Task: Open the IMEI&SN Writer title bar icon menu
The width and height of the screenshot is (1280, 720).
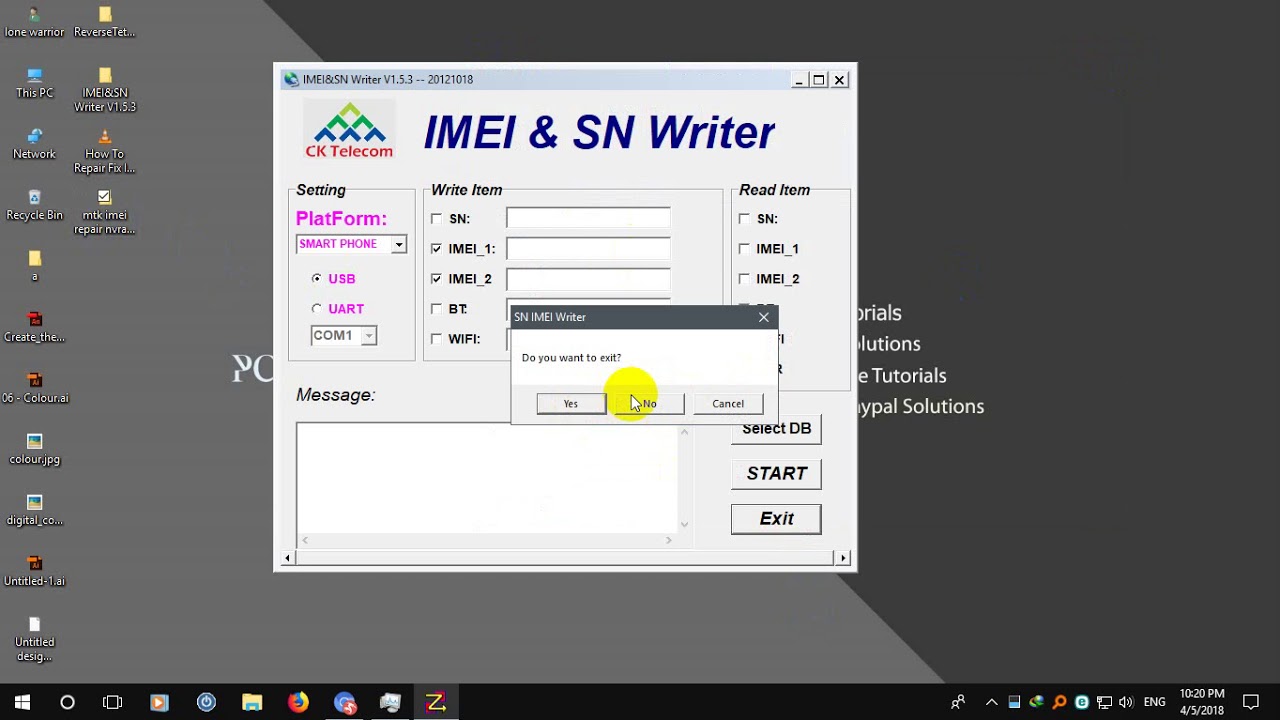Action: click(x=291, y=80)
